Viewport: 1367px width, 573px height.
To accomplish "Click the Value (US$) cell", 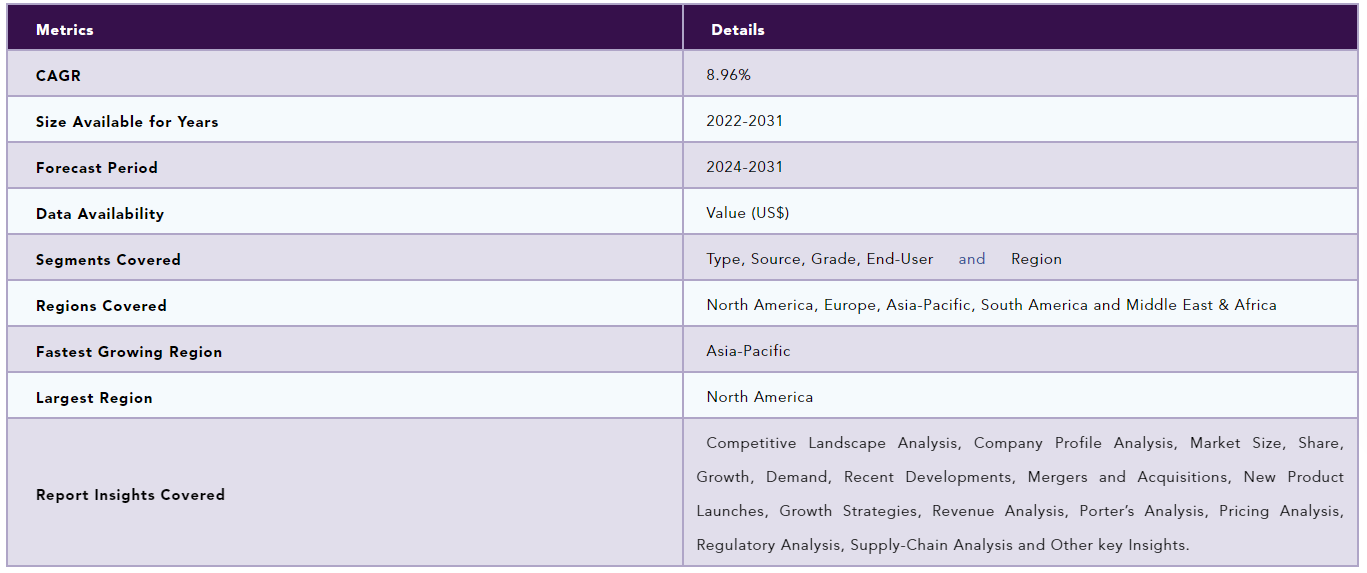I will [x=748, y=213].
